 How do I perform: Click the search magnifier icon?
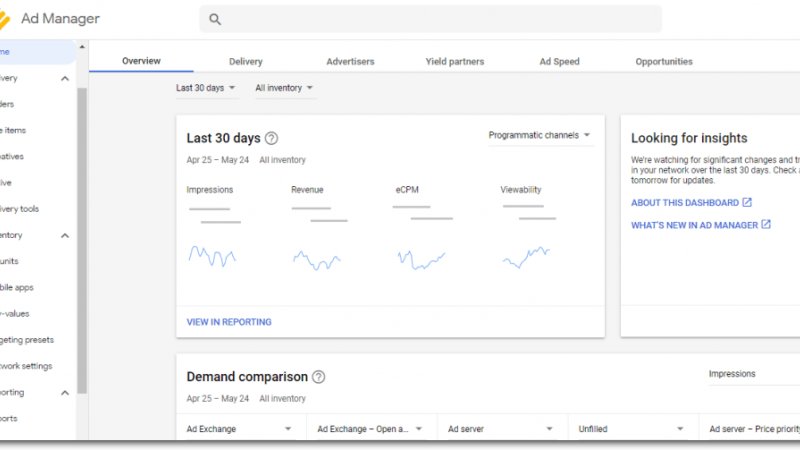coord(215,19)
